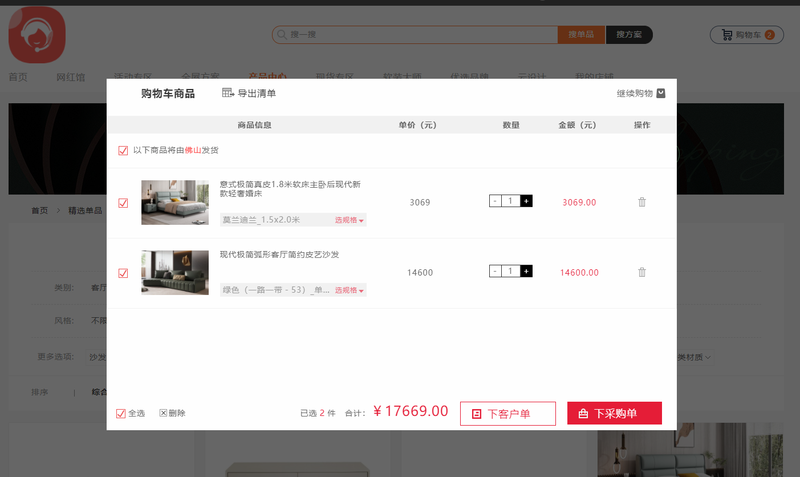This screenshot has height=477, width=800.
Task: Click the continue shopping close icon
Action: [x=661, y=93]
